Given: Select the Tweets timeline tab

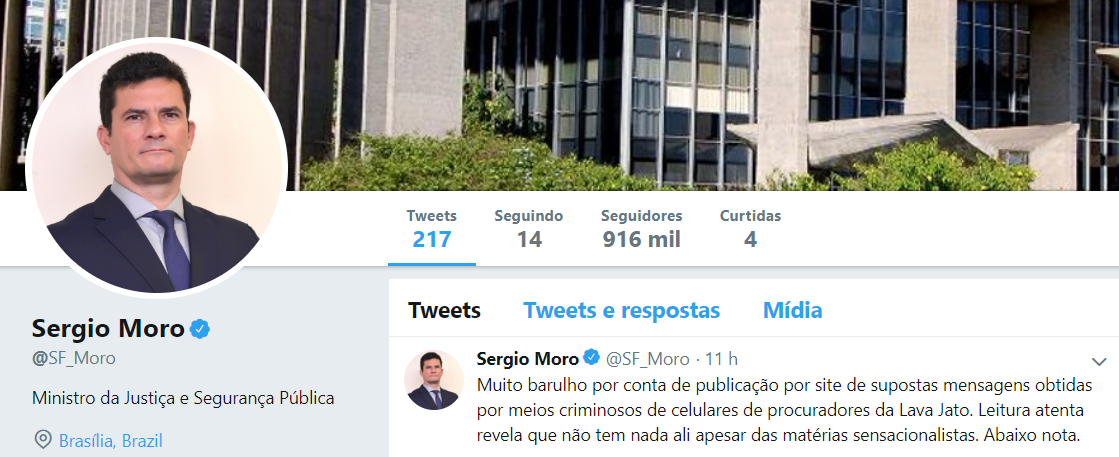Looking at the screenshot, I should click(444, 311).
